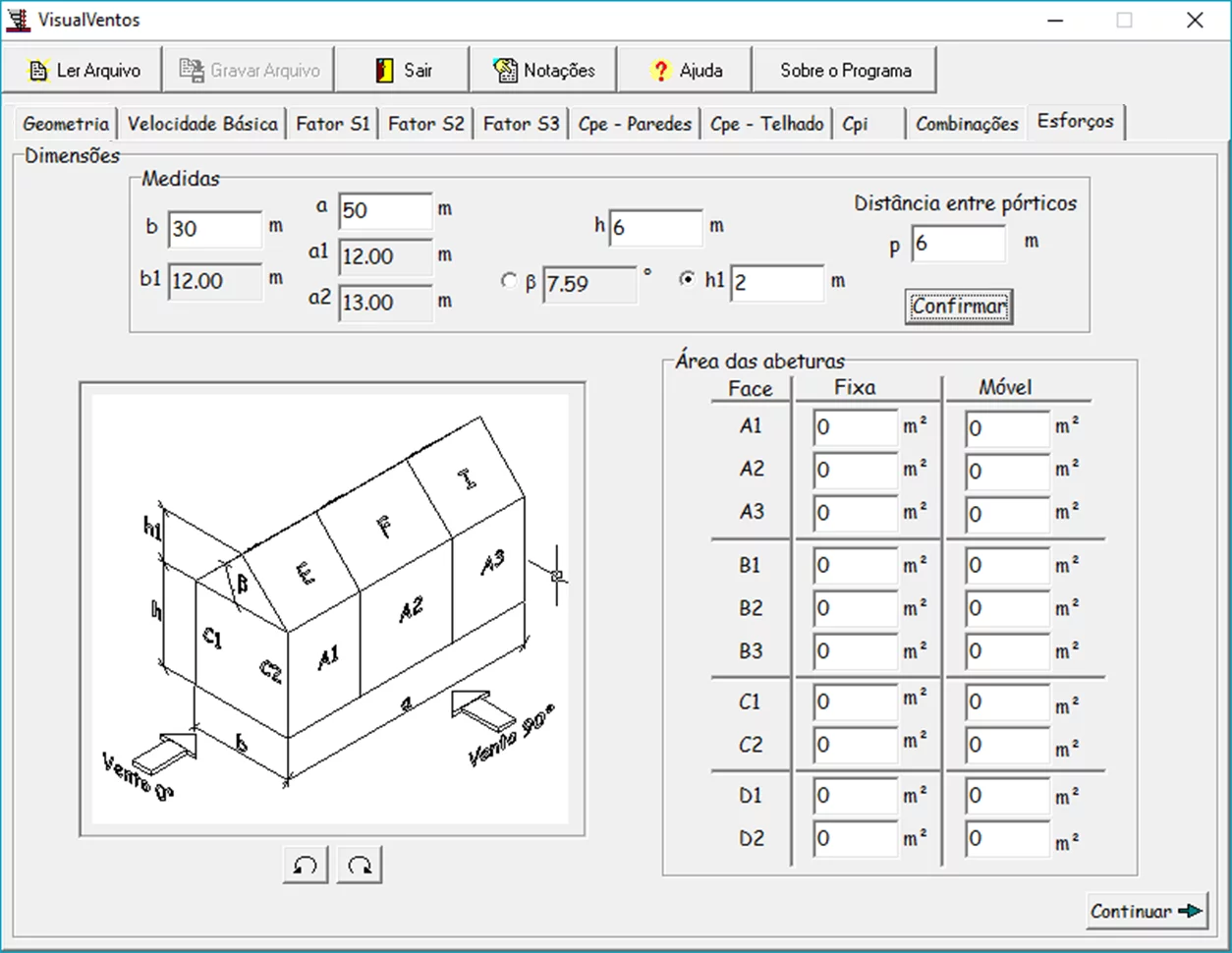Click the B2 Fixa area field
Viewport: 1232px width, 953px height.
pyautogui.click(x=856, y=609)
